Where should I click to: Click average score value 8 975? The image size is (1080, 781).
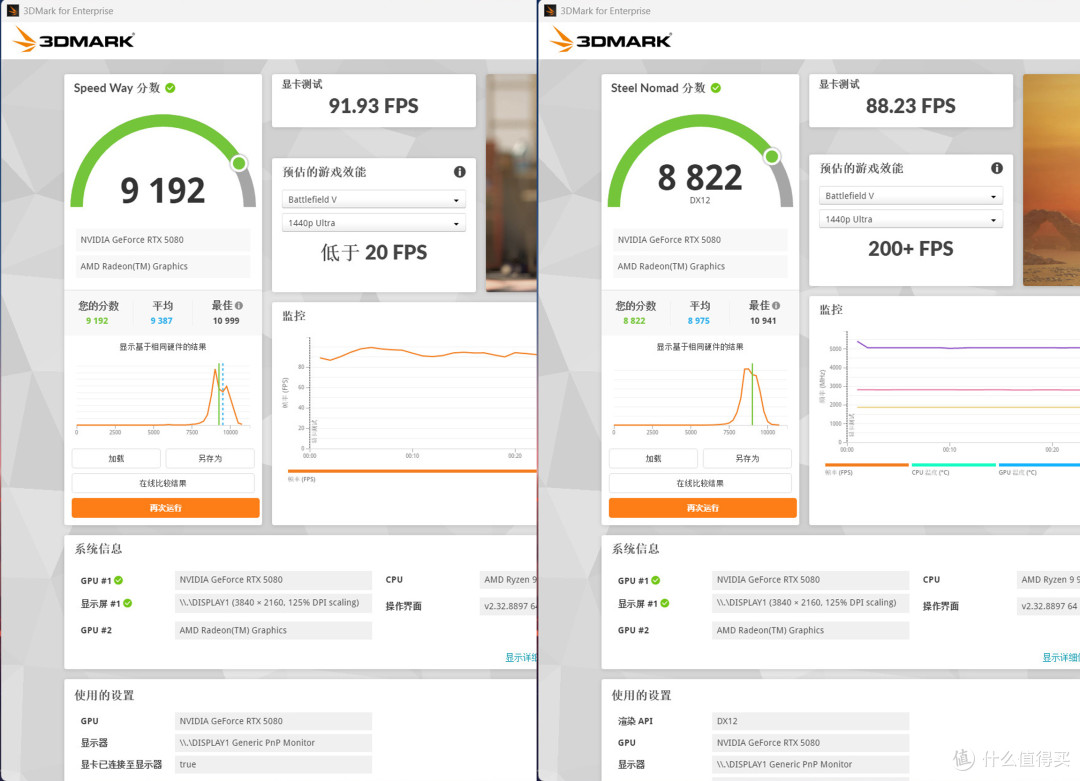[699, 320]
